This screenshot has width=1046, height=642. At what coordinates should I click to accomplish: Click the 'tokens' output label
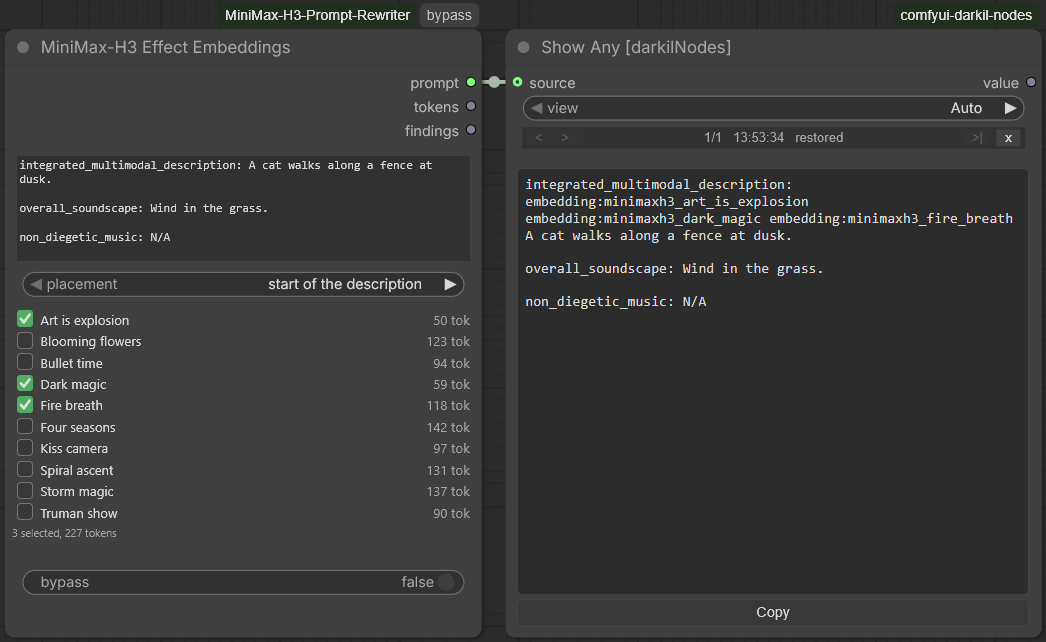436,107
